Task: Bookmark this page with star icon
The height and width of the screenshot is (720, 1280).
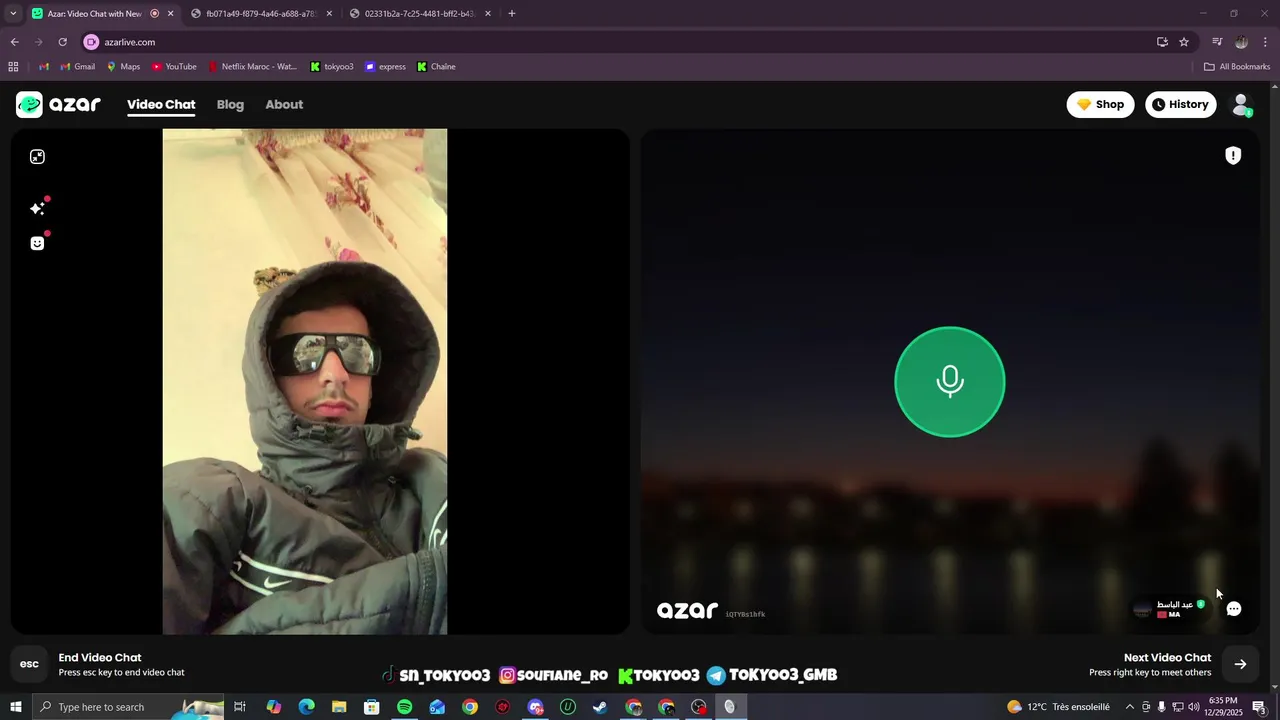Action: click(x=1184, y=42)
